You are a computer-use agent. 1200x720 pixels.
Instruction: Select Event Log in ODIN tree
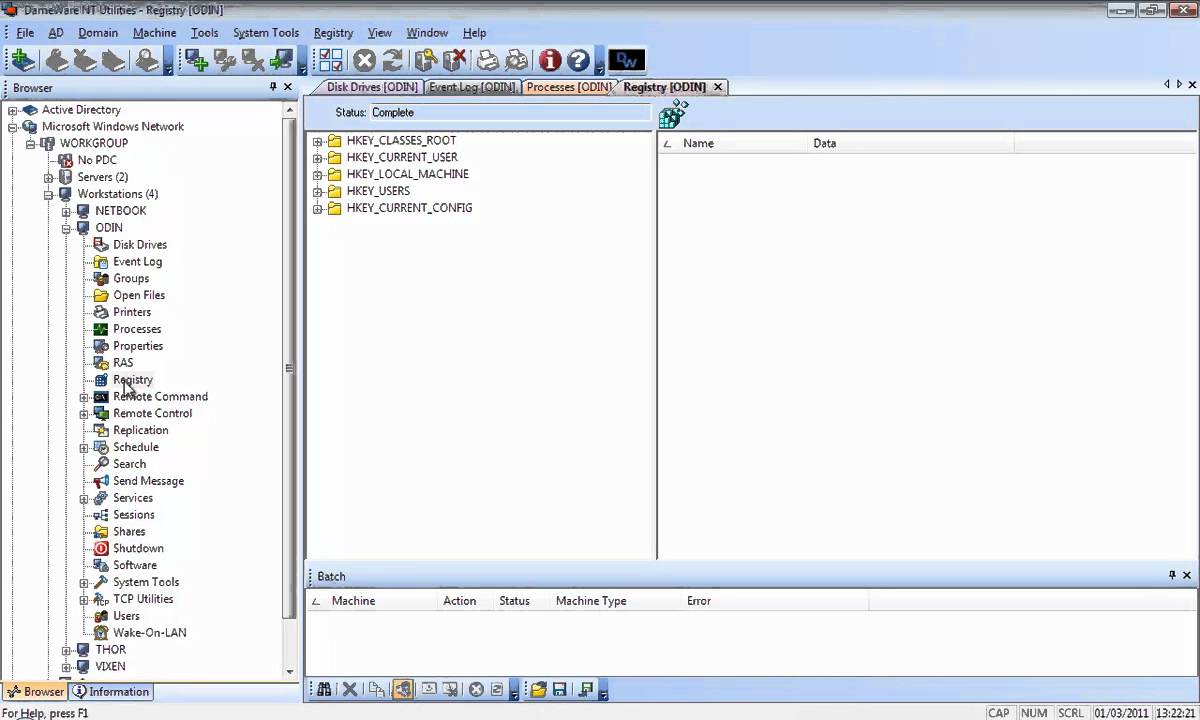[x=137, y=261]
